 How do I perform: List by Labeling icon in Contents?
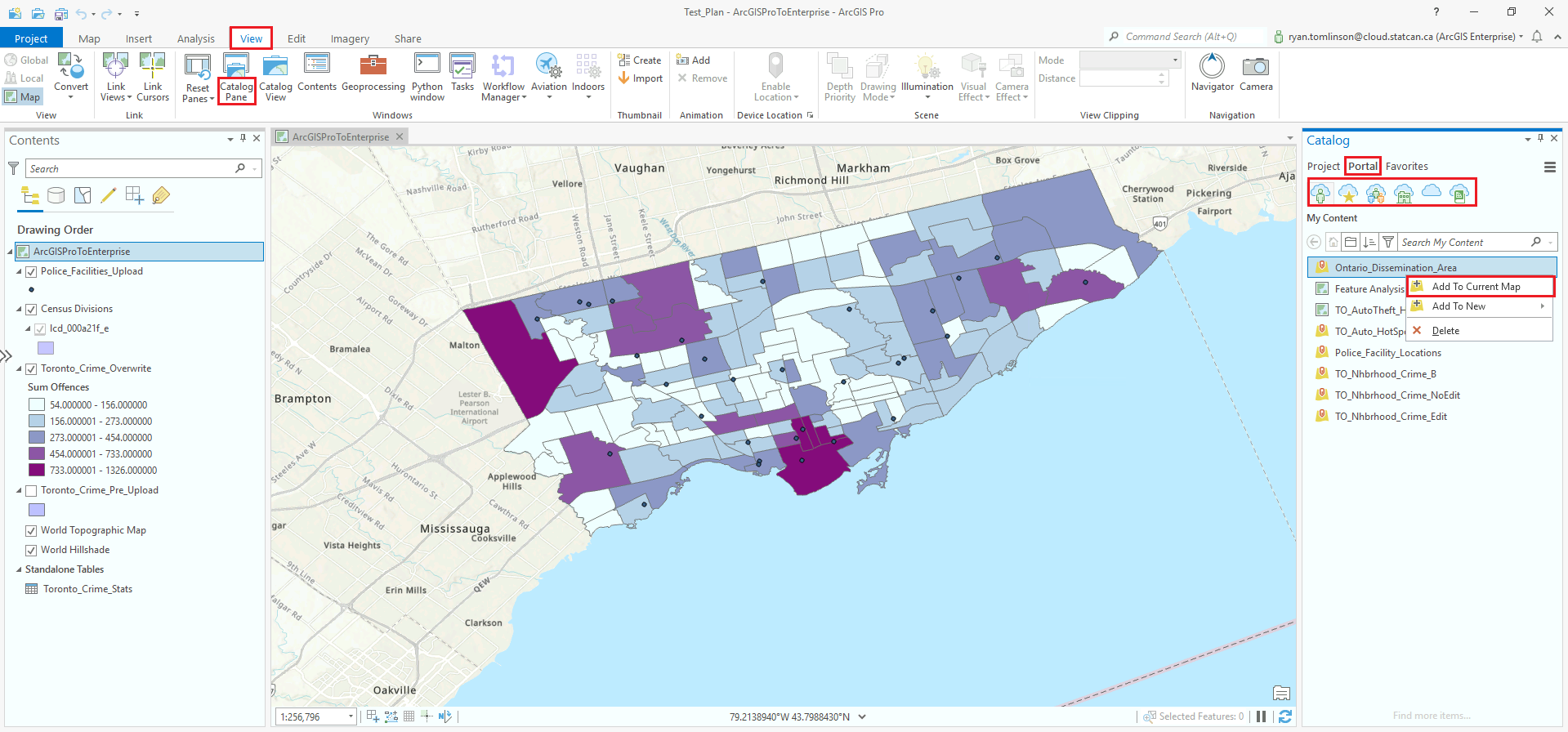click(161, 195)
